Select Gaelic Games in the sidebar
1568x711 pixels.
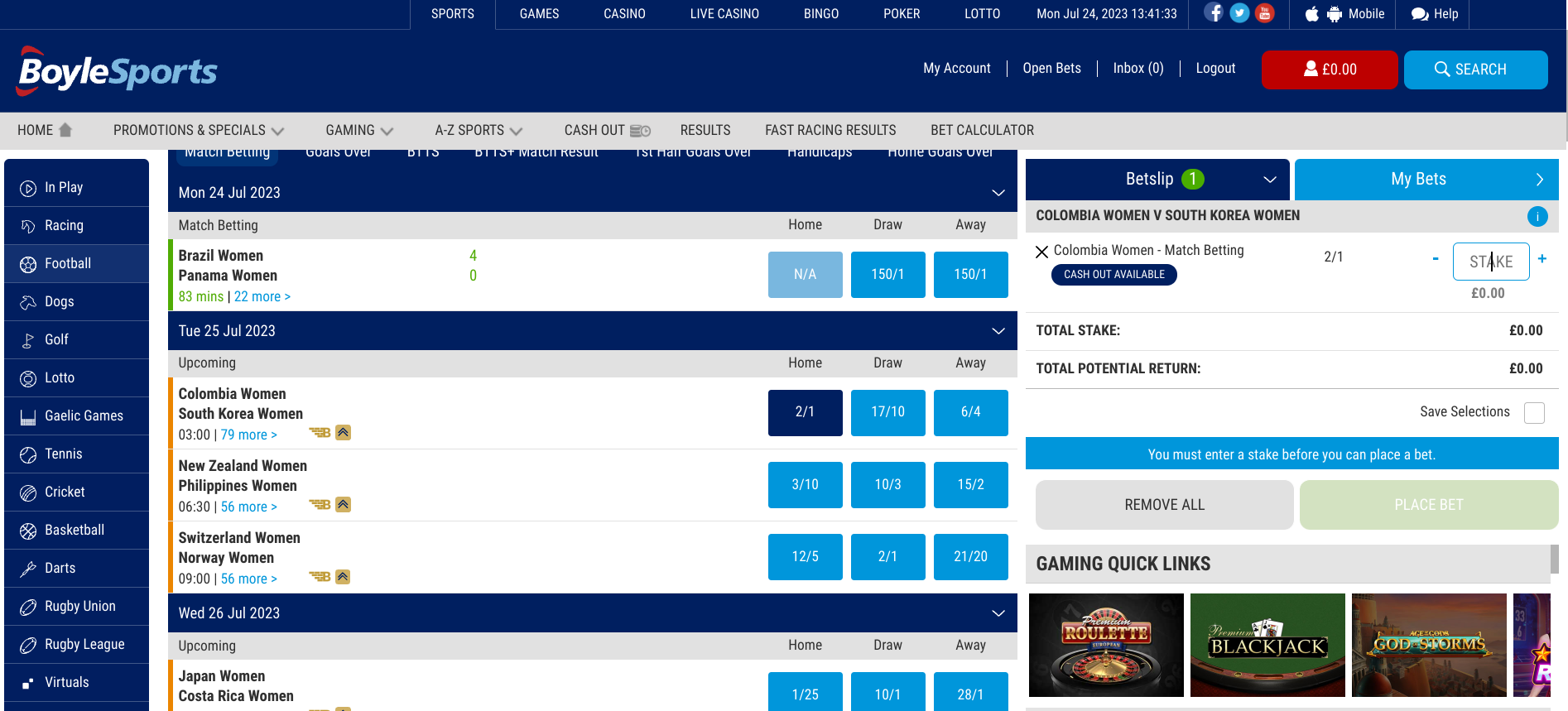pos(76,416)
